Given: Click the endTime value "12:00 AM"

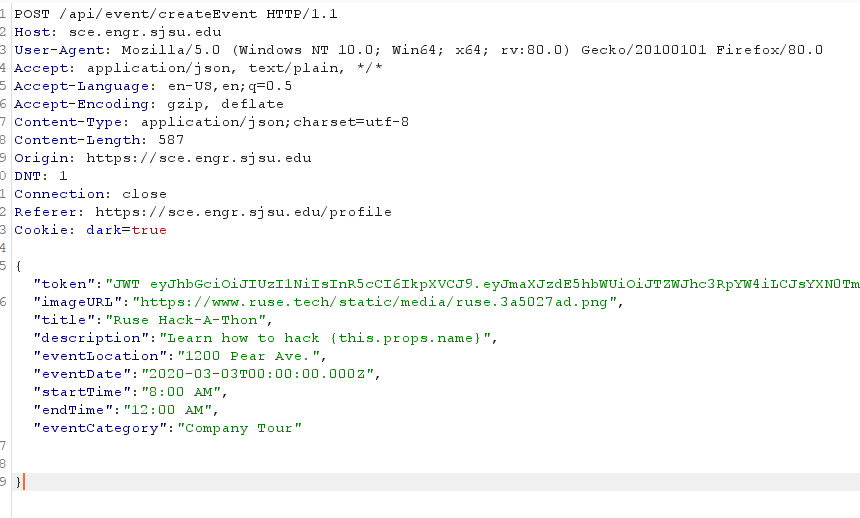Looking at the screenshot, I should coord(168,410).
